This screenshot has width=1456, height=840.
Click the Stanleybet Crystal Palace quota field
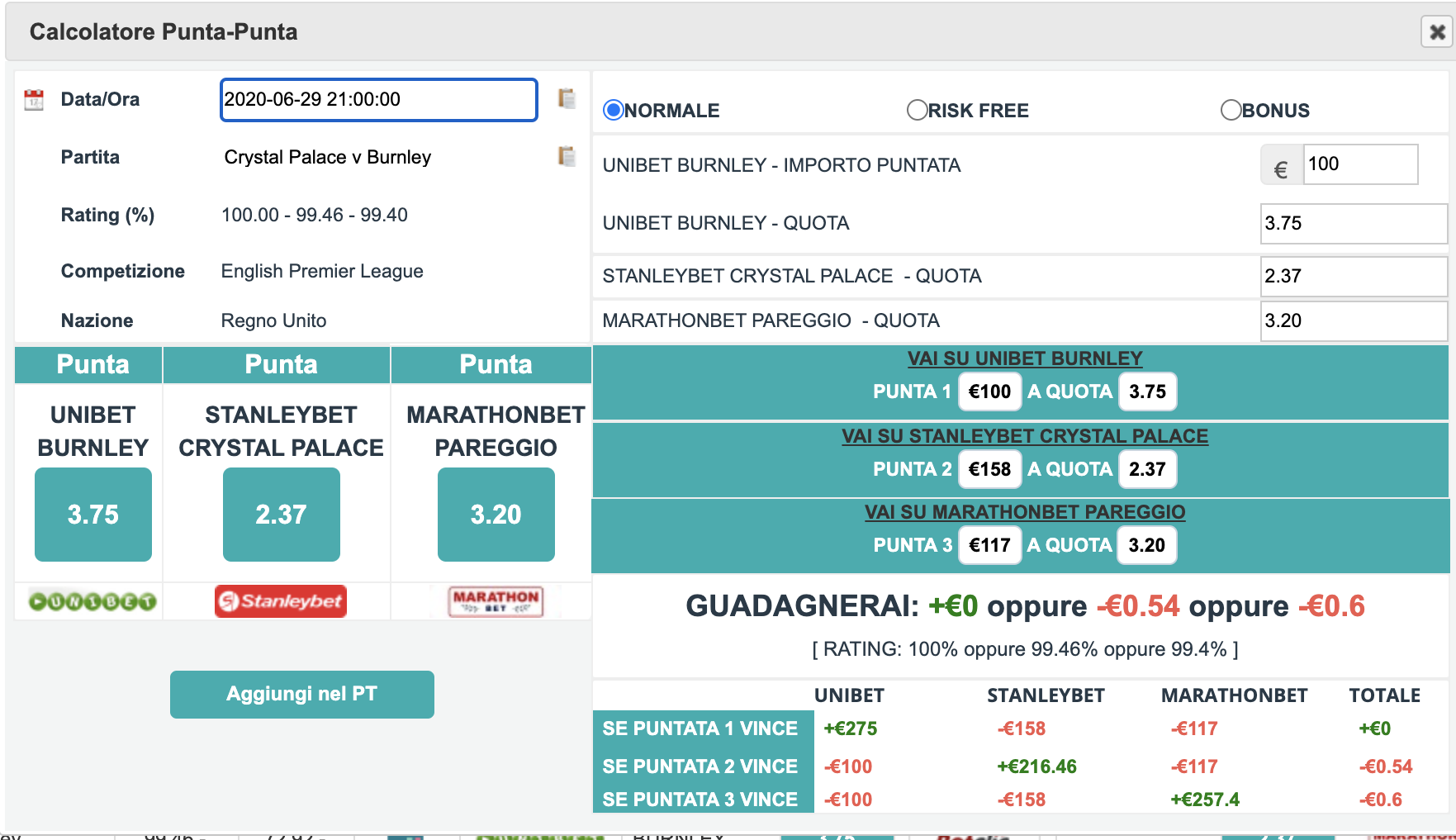1354,277
